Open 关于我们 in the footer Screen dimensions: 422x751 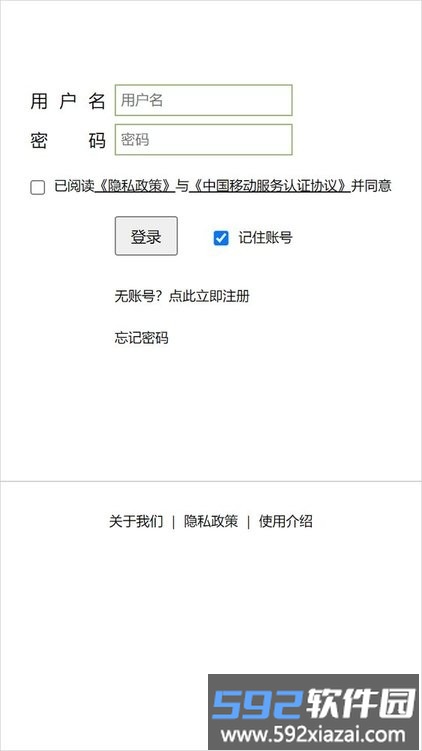[136, 521]
